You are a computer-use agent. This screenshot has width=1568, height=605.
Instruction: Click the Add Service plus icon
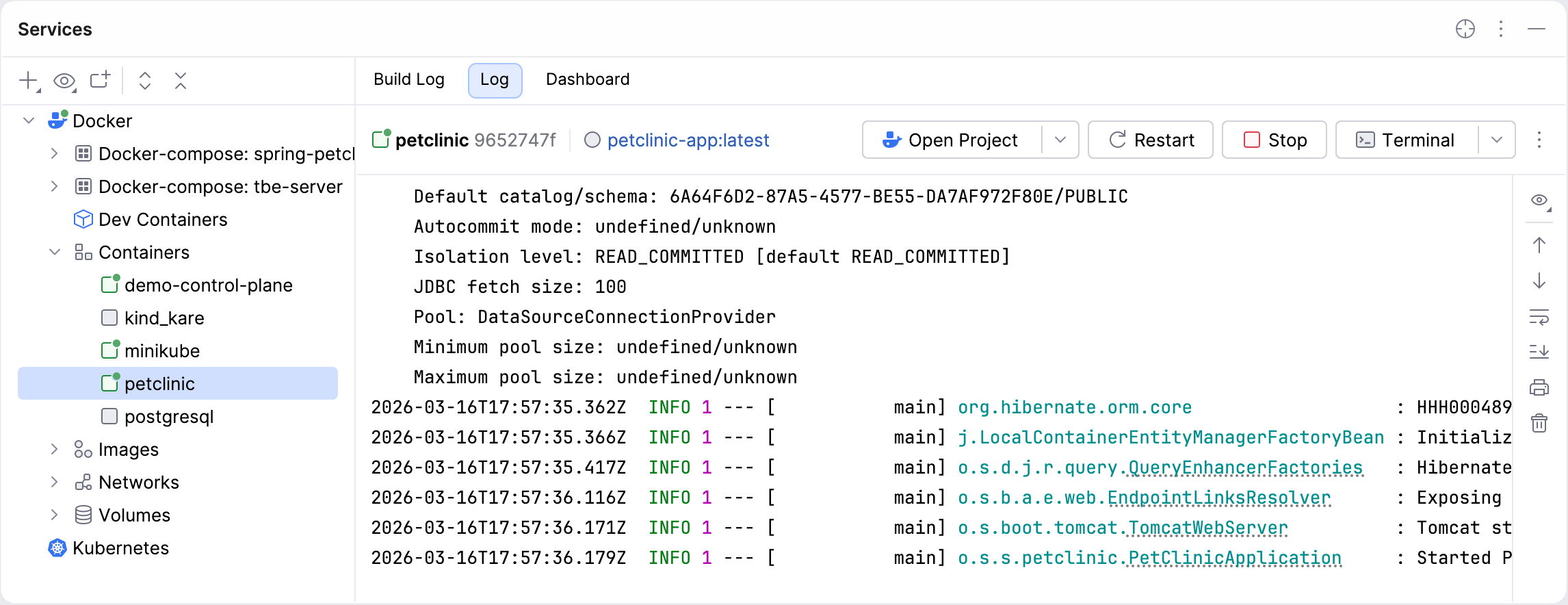tap(29, 81)
